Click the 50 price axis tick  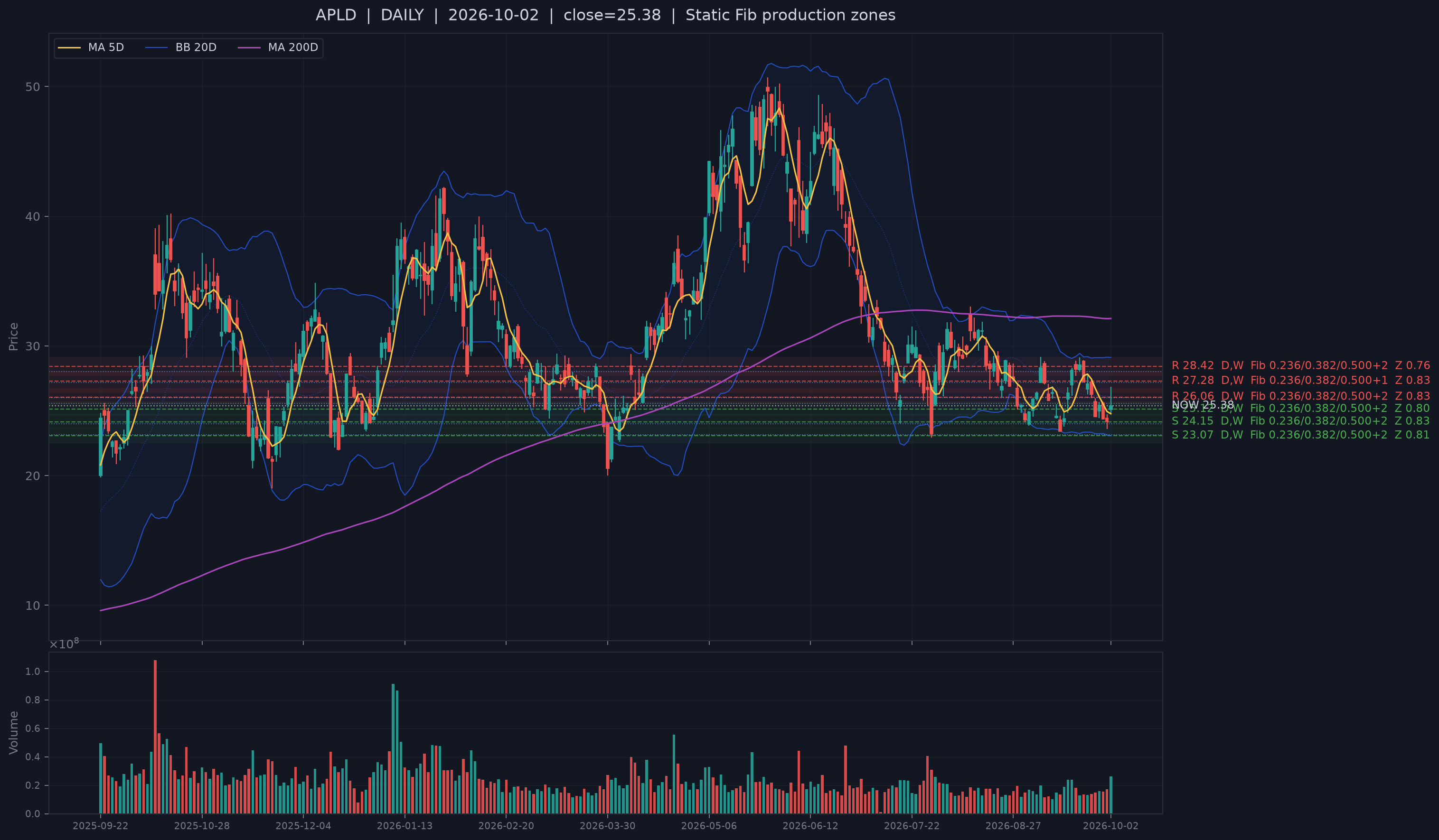tap(33, 87)
